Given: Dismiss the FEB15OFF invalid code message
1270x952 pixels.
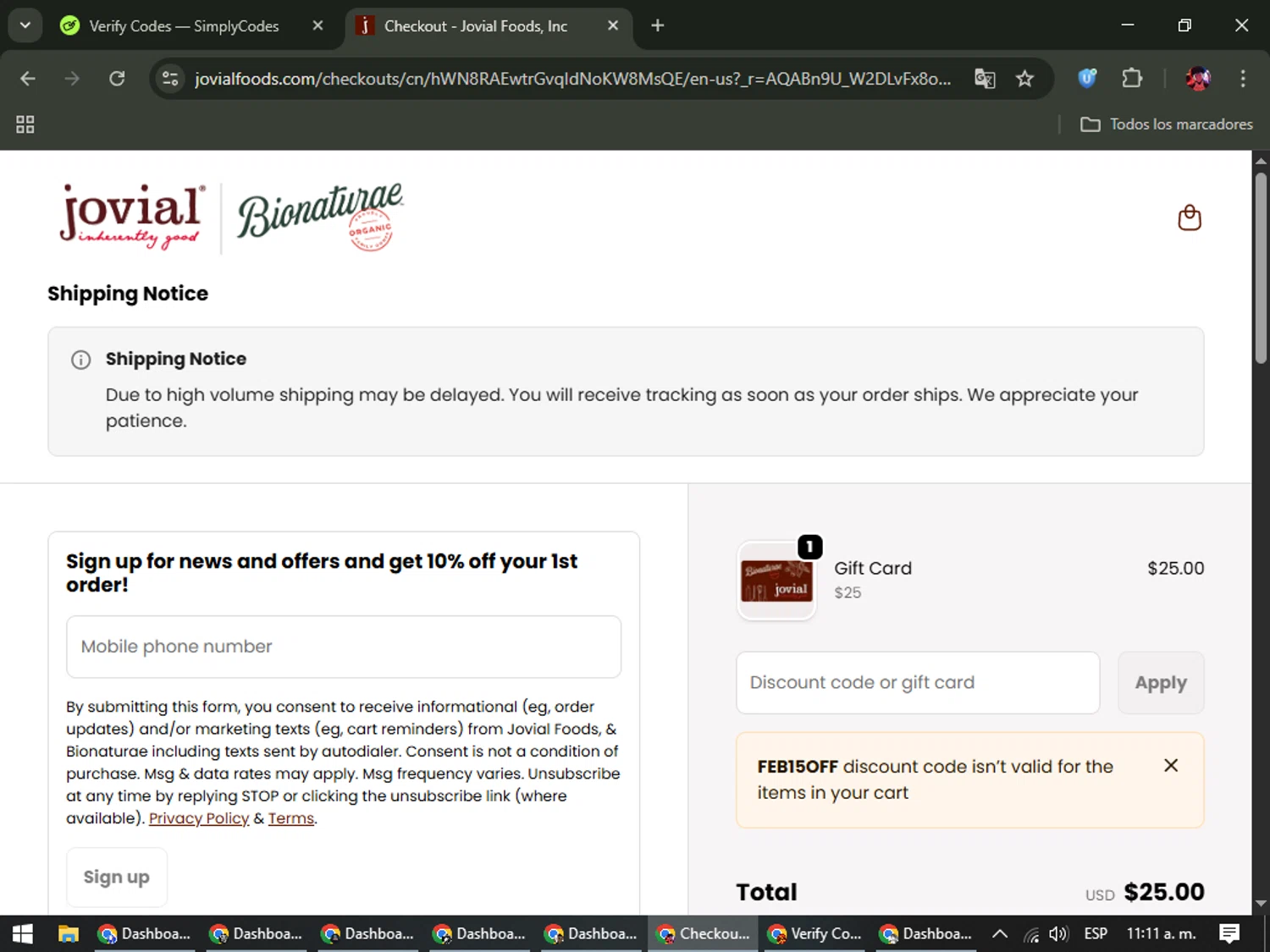Looking at the screenshot, I should tap(1171, 765).
